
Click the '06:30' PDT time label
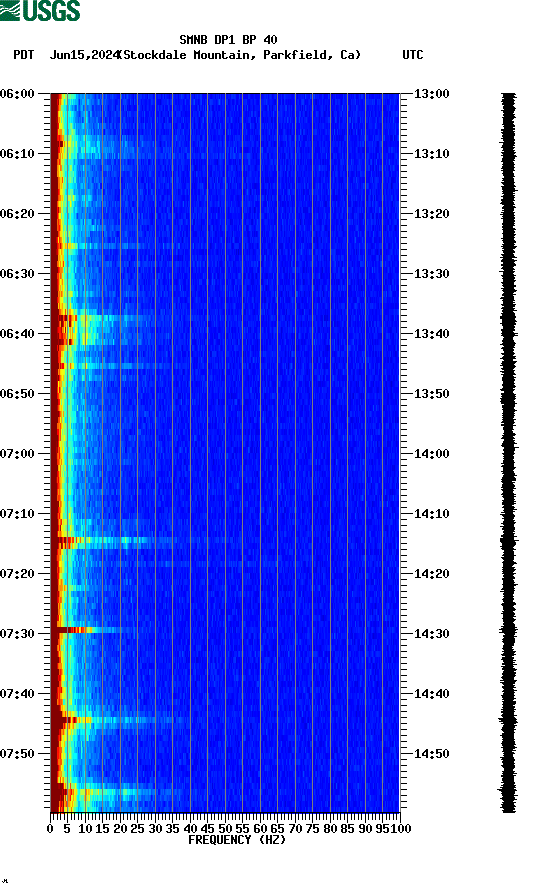17,274
